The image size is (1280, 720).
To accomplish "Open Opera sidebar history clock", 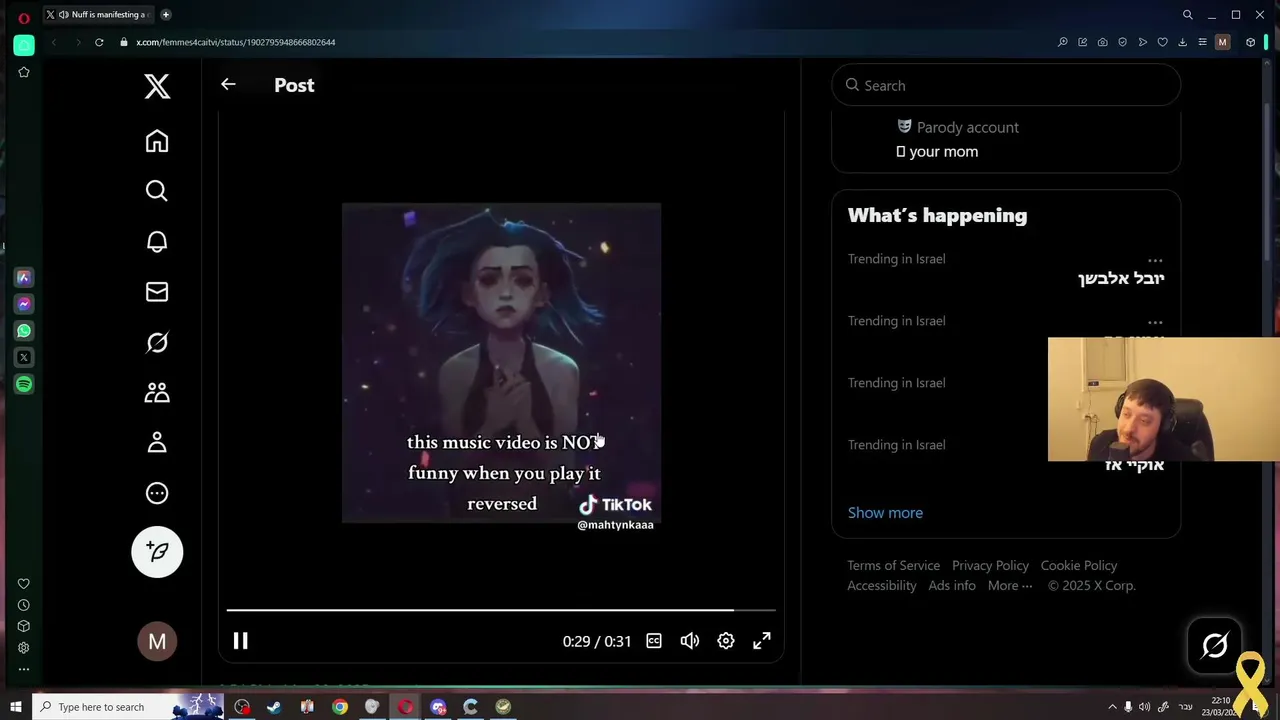I will point(24,605).
